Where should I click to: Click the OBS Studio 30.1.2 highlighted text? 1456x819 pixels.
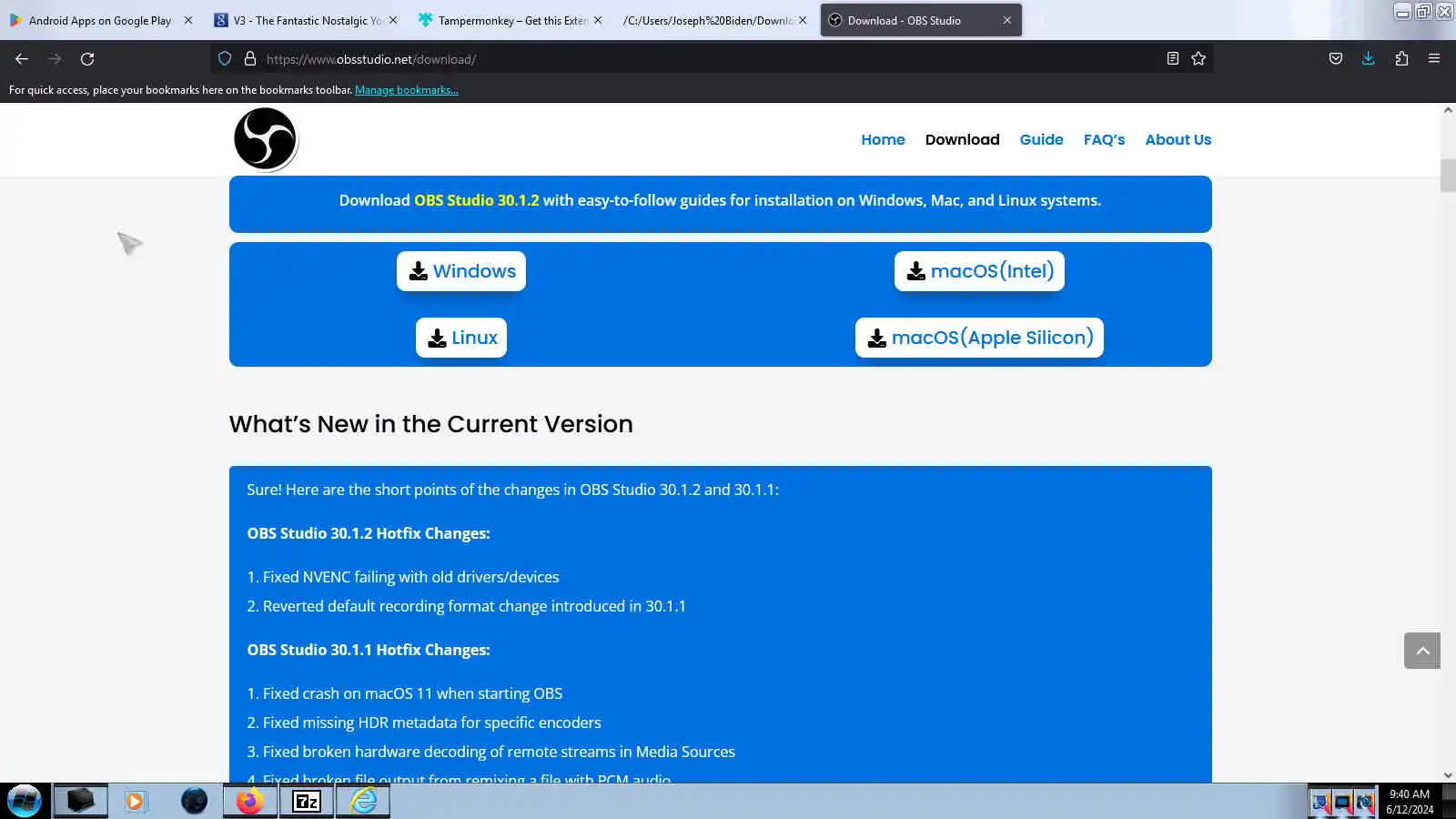(476, 200)
